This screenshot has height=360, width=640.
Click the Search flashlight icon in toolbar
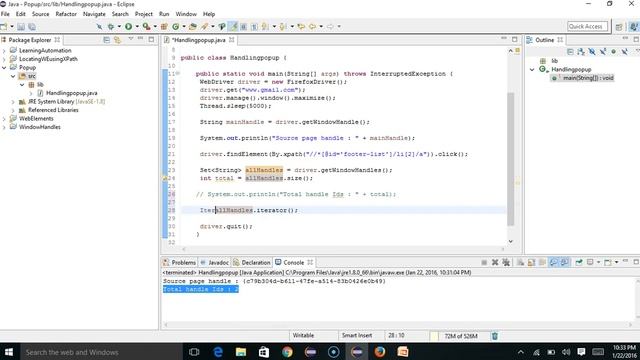204,27
